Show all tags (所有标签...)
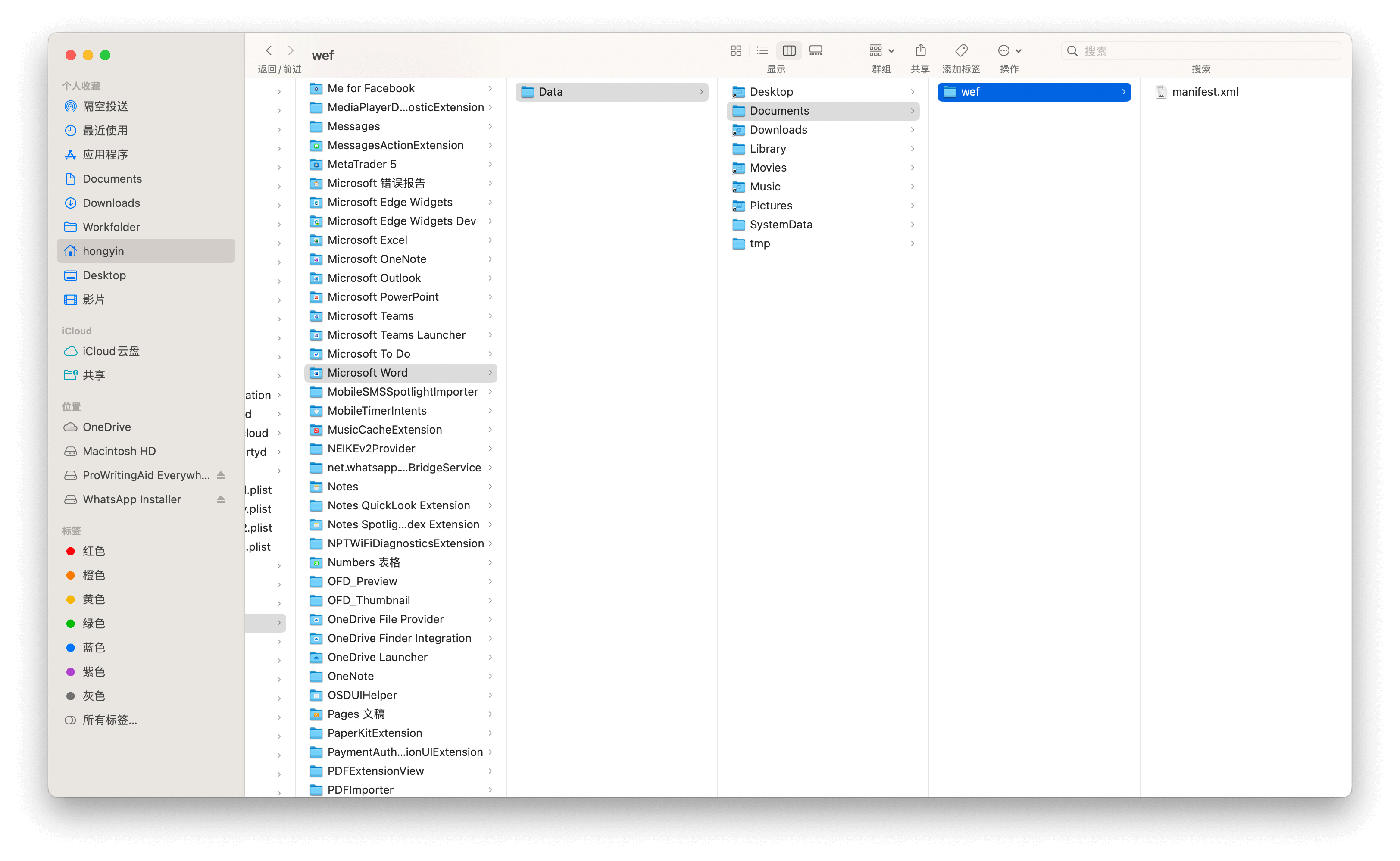 146,720
